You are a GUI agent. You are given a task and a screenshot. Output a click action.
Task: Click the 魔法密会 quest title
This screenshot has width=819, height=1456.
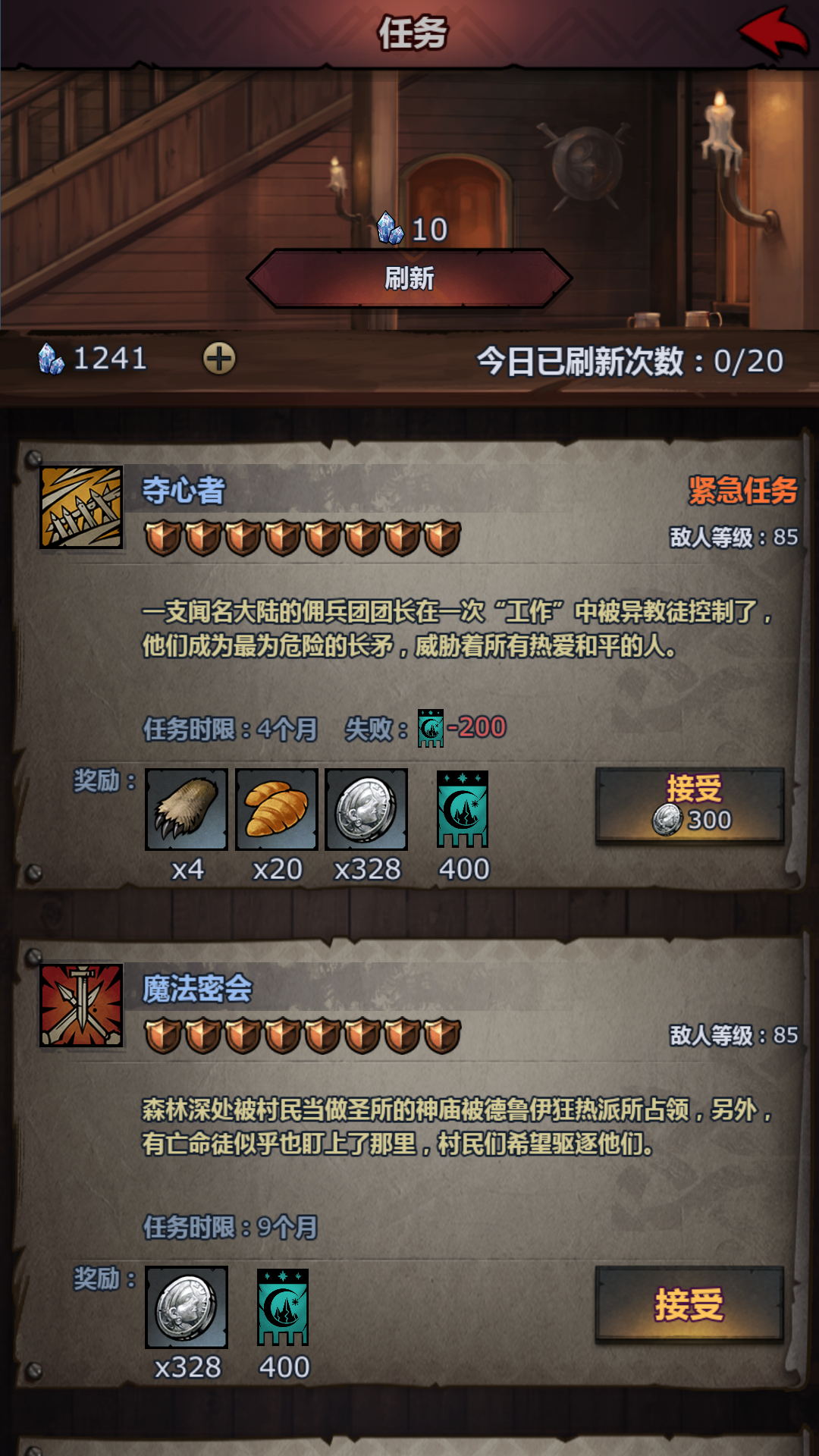tap(197, 989)
